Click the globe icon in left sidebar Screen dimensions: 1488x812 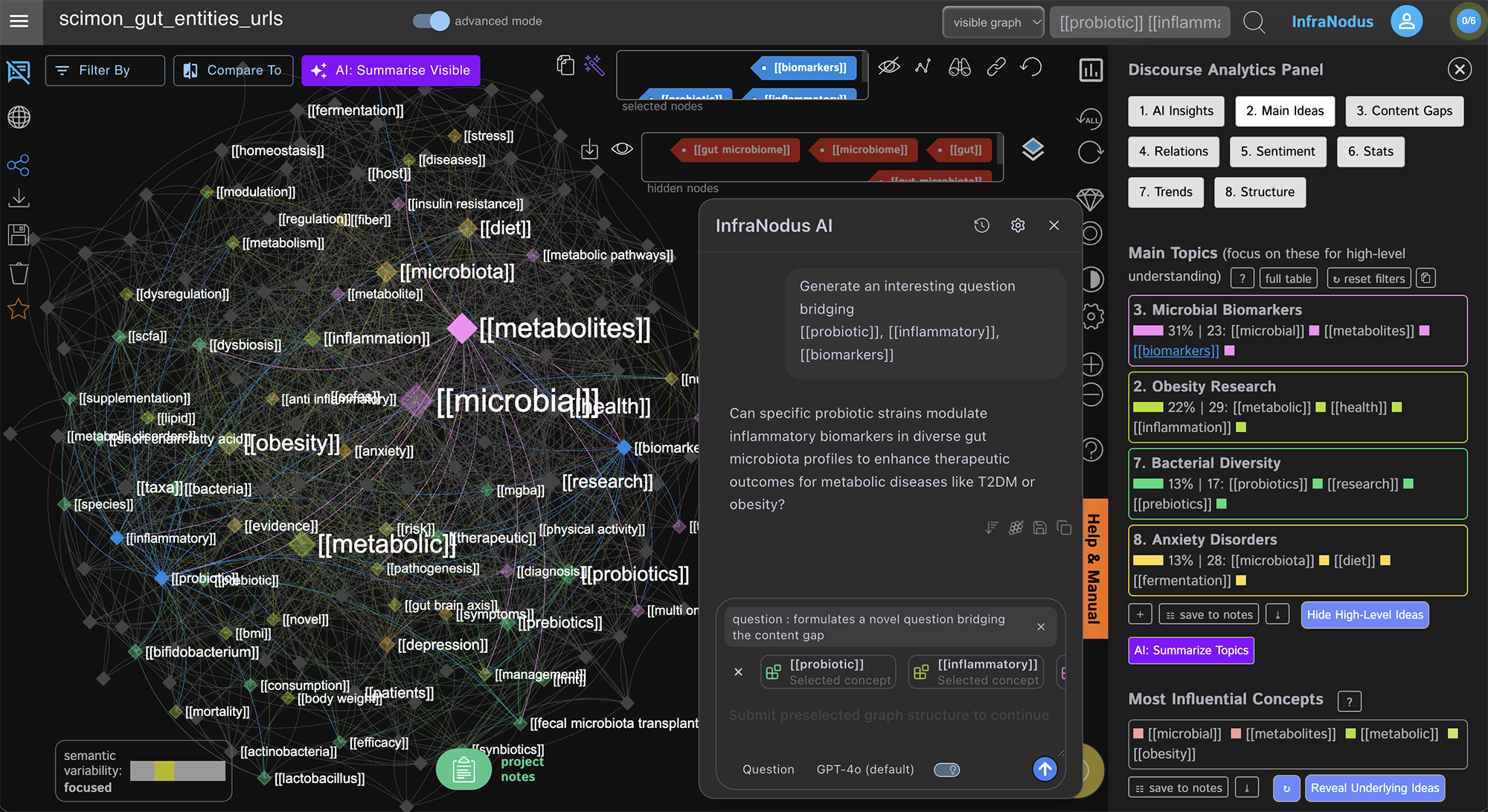coord(19,117)
